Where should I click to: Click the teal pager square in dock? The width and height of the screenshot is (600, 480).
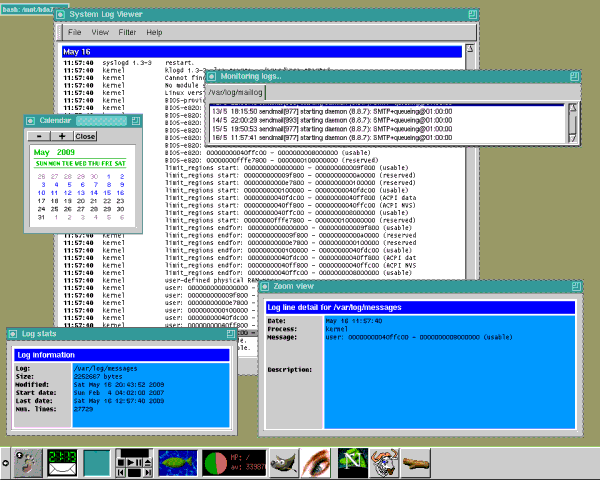[97, 460]
